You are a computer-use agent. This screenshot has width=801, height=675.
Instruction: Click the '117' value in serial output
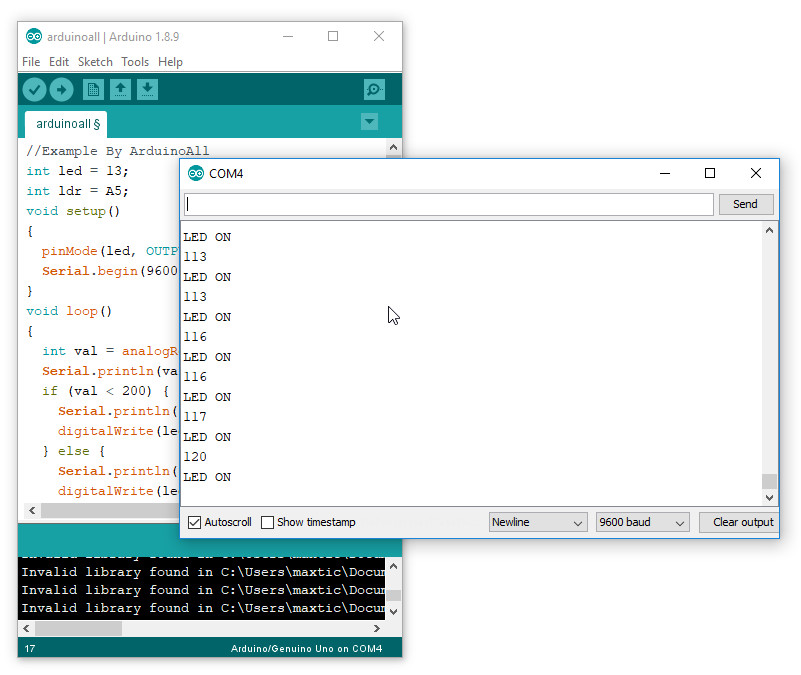coord(195,417)
